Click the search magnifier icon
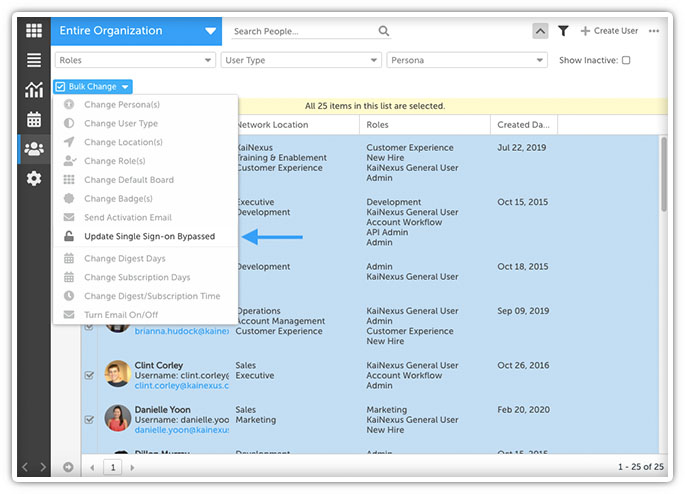 (x=384, y=31)
